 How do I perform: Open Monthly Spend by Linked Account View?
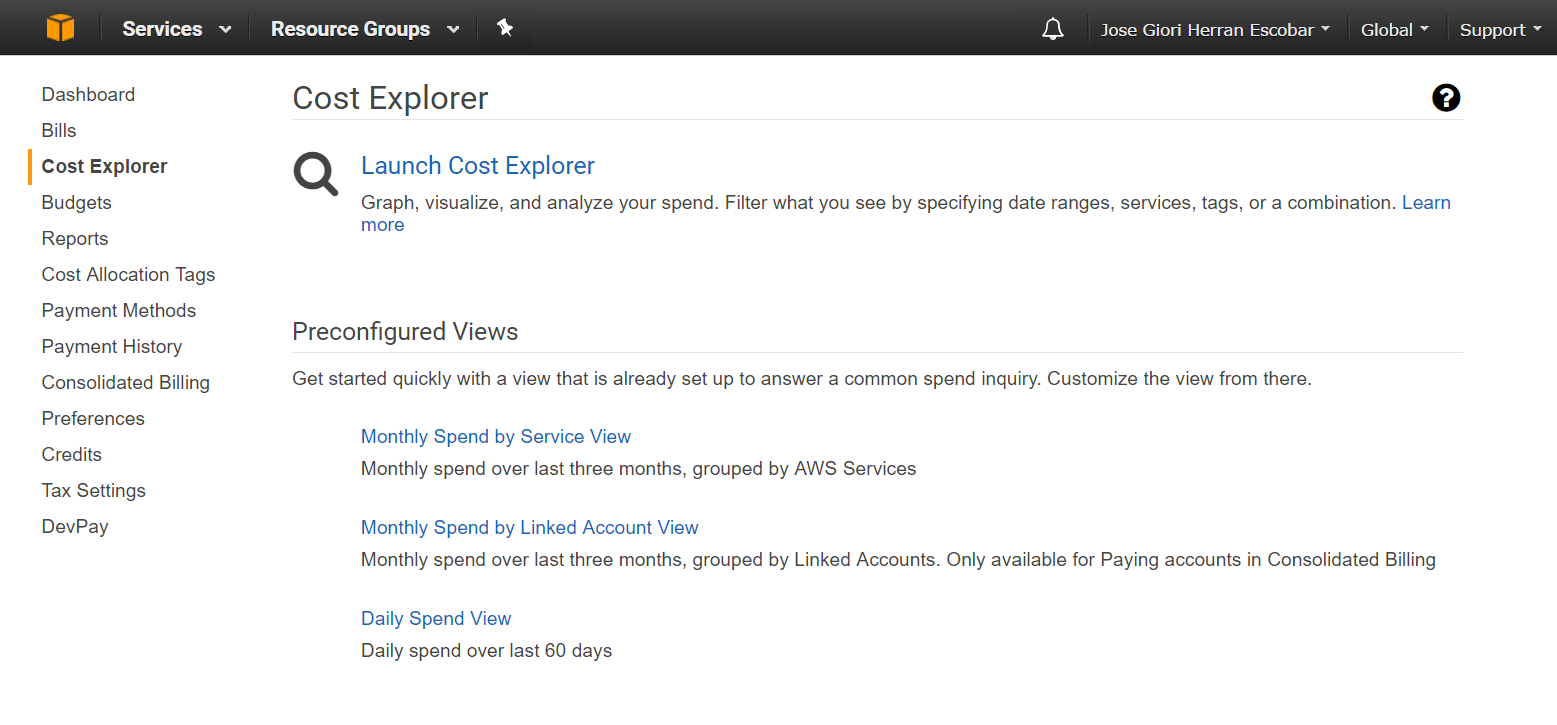coord(530,528)
